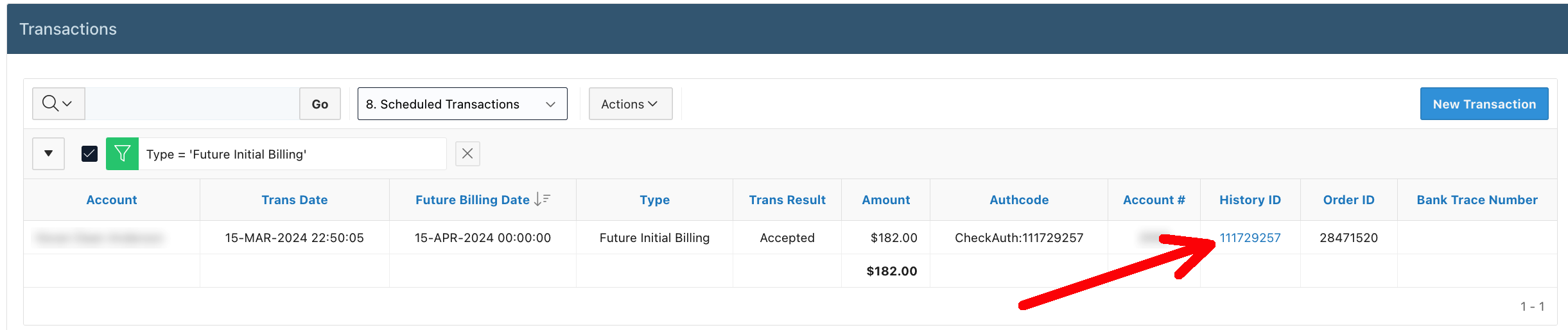The width and height of the screenshot is (1568, 330).
Task: Click the Order ID column header
Action: [x=1348, y=200]
